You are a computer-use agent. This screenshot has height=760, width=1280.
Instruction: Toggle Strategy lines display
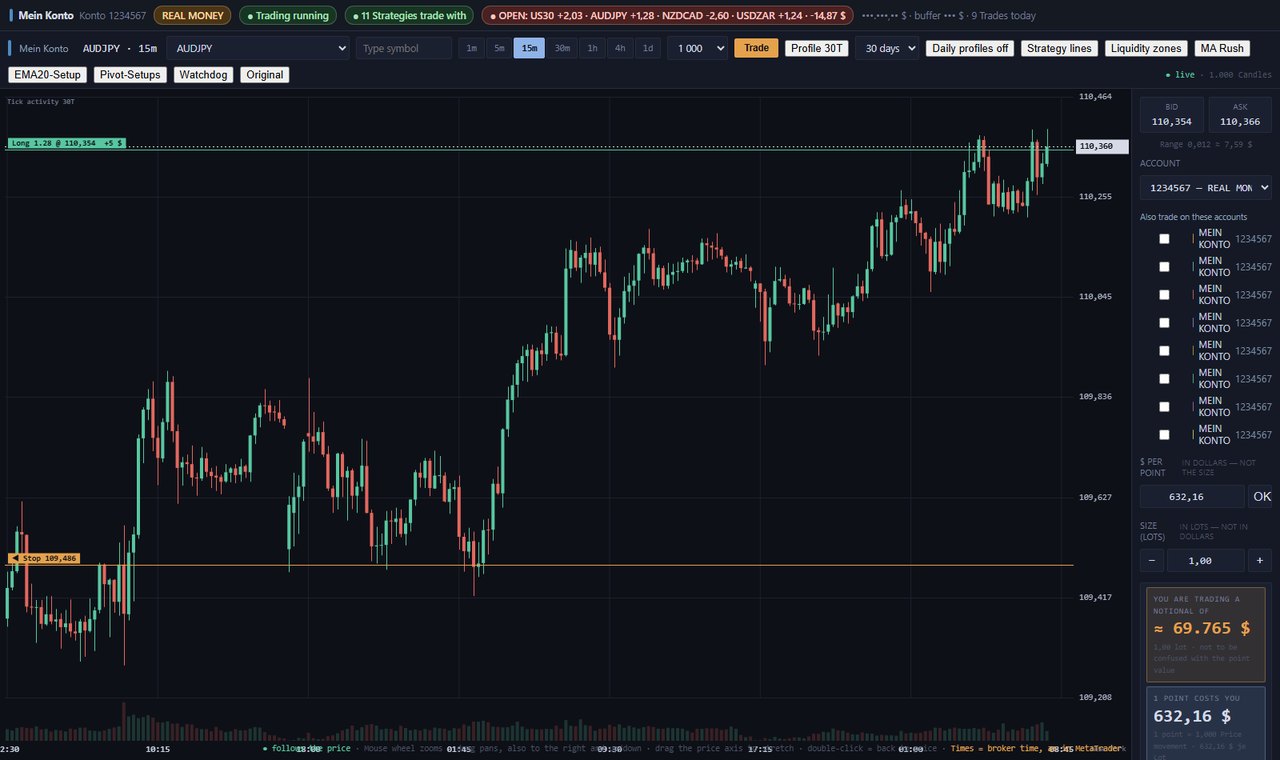click(x=1059, y=48)
